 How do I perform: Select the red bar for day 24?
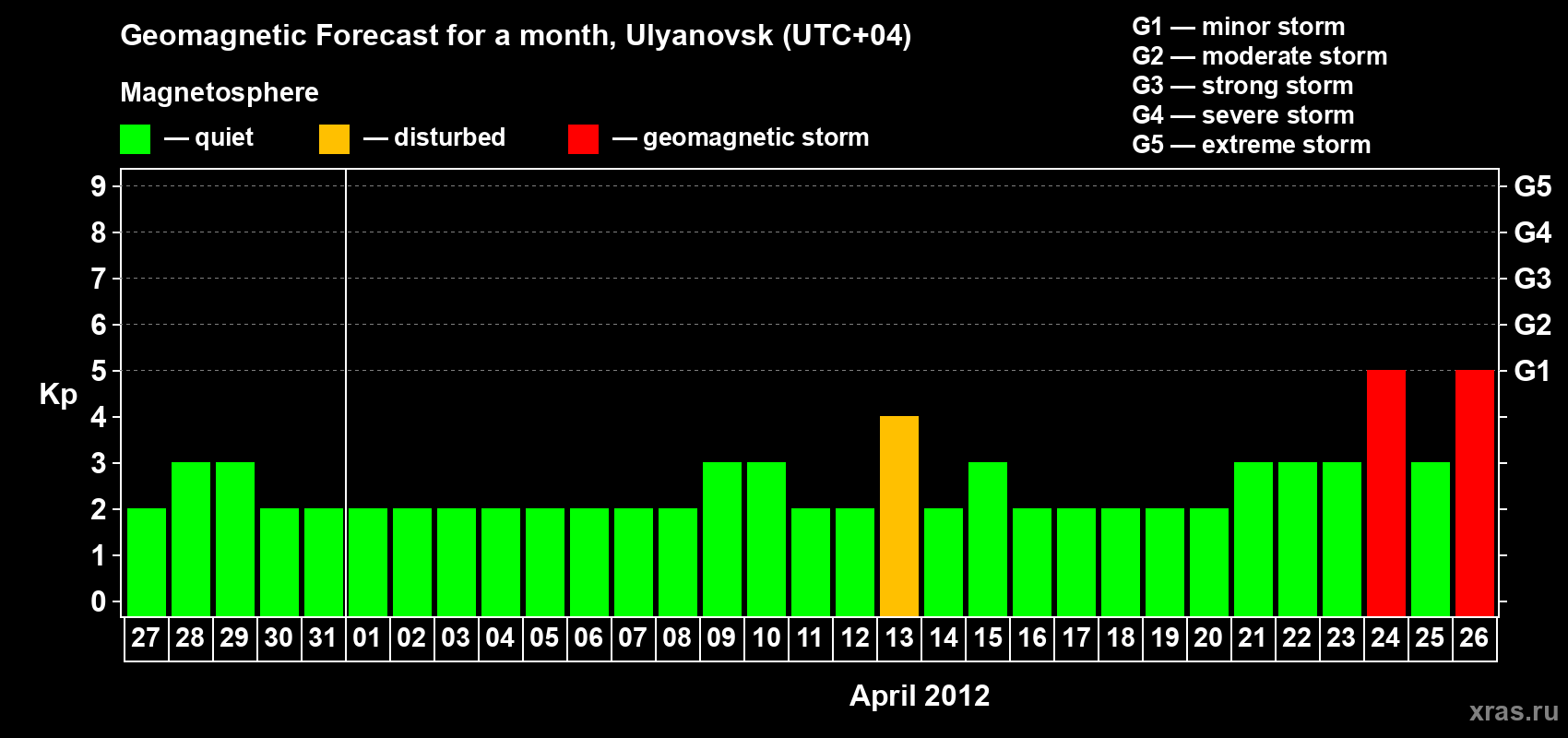(x=1386, y=493)
